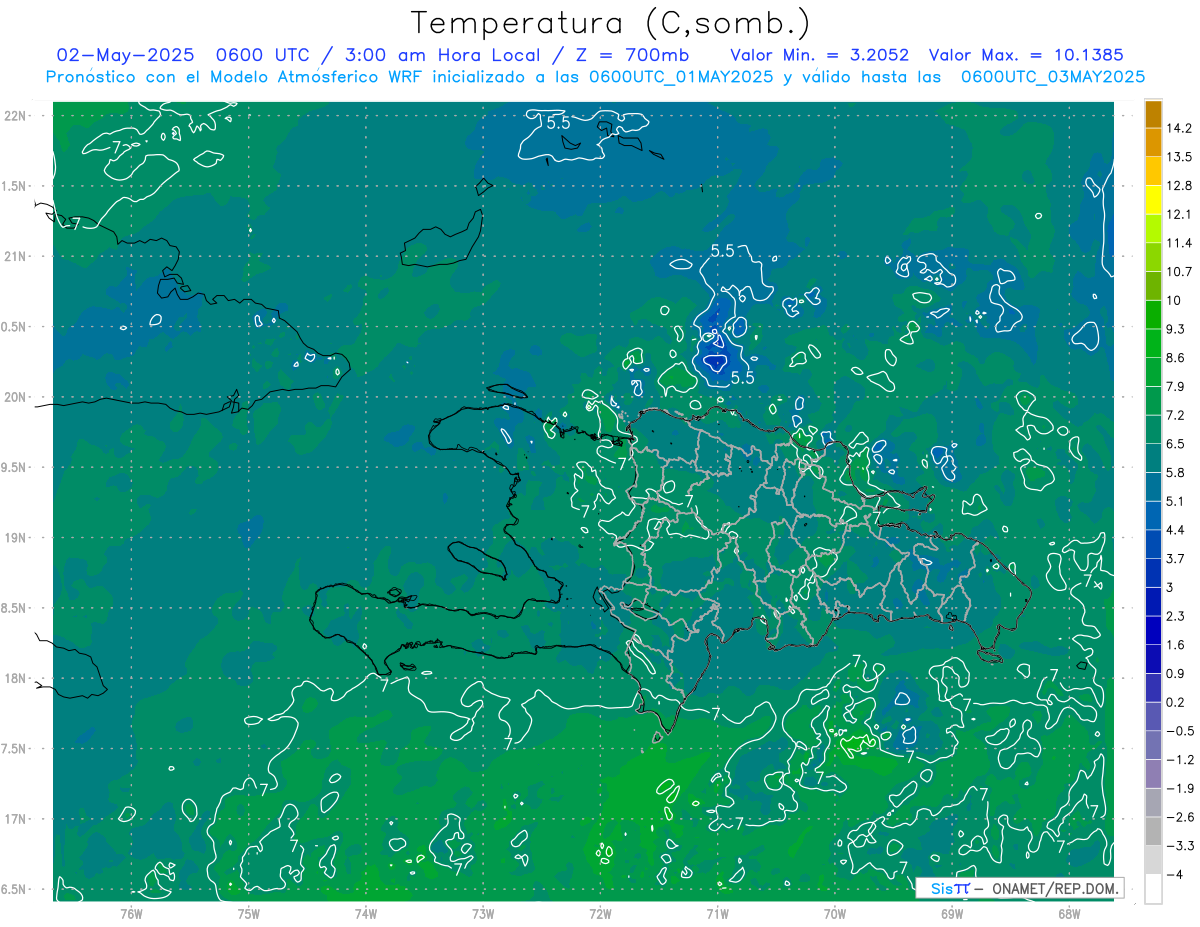Select the pressure level "Z = 700mb"
This screenshot has height=927, width=1200.
point(629,55)
